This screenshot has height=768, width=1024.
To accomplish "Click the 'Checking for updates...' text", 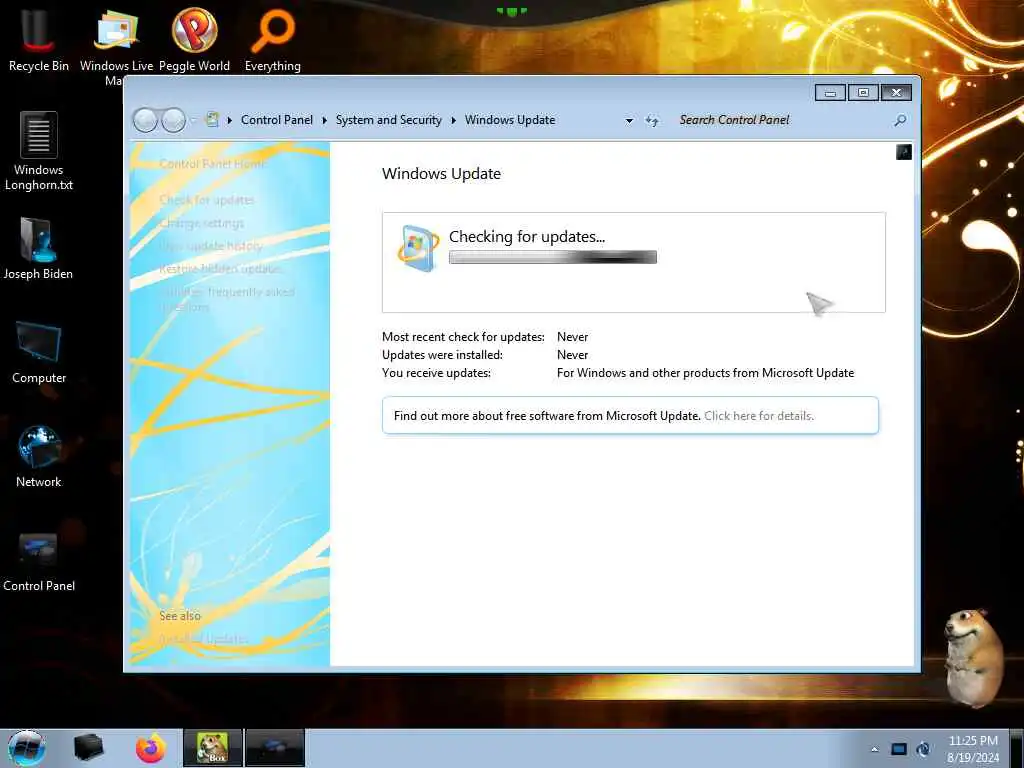I will pos(527,236).
